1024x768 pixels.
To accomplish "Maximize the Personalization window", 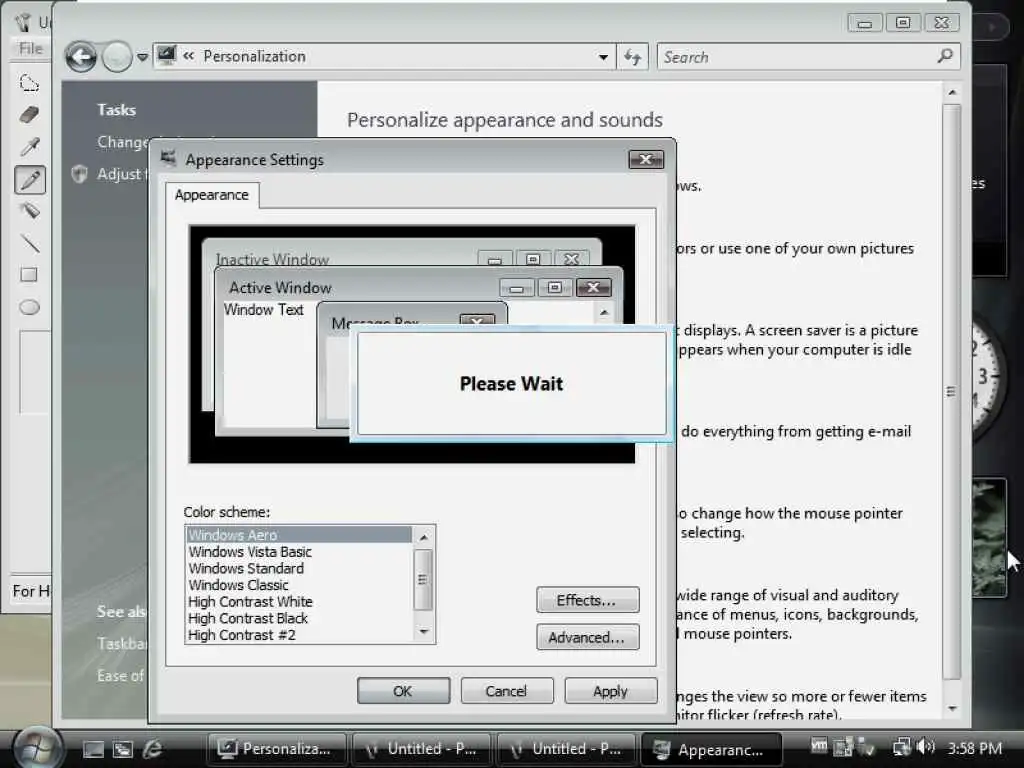I will [903, 24].
